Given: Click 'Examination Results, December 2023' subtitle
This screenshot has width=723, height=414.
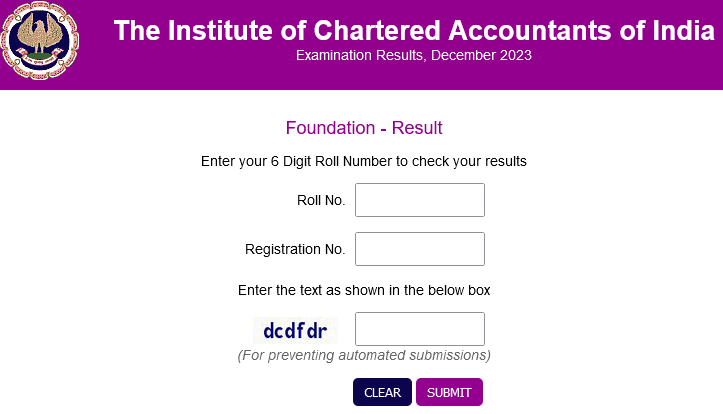Looking at the screenshot, I should coord(414,55).
